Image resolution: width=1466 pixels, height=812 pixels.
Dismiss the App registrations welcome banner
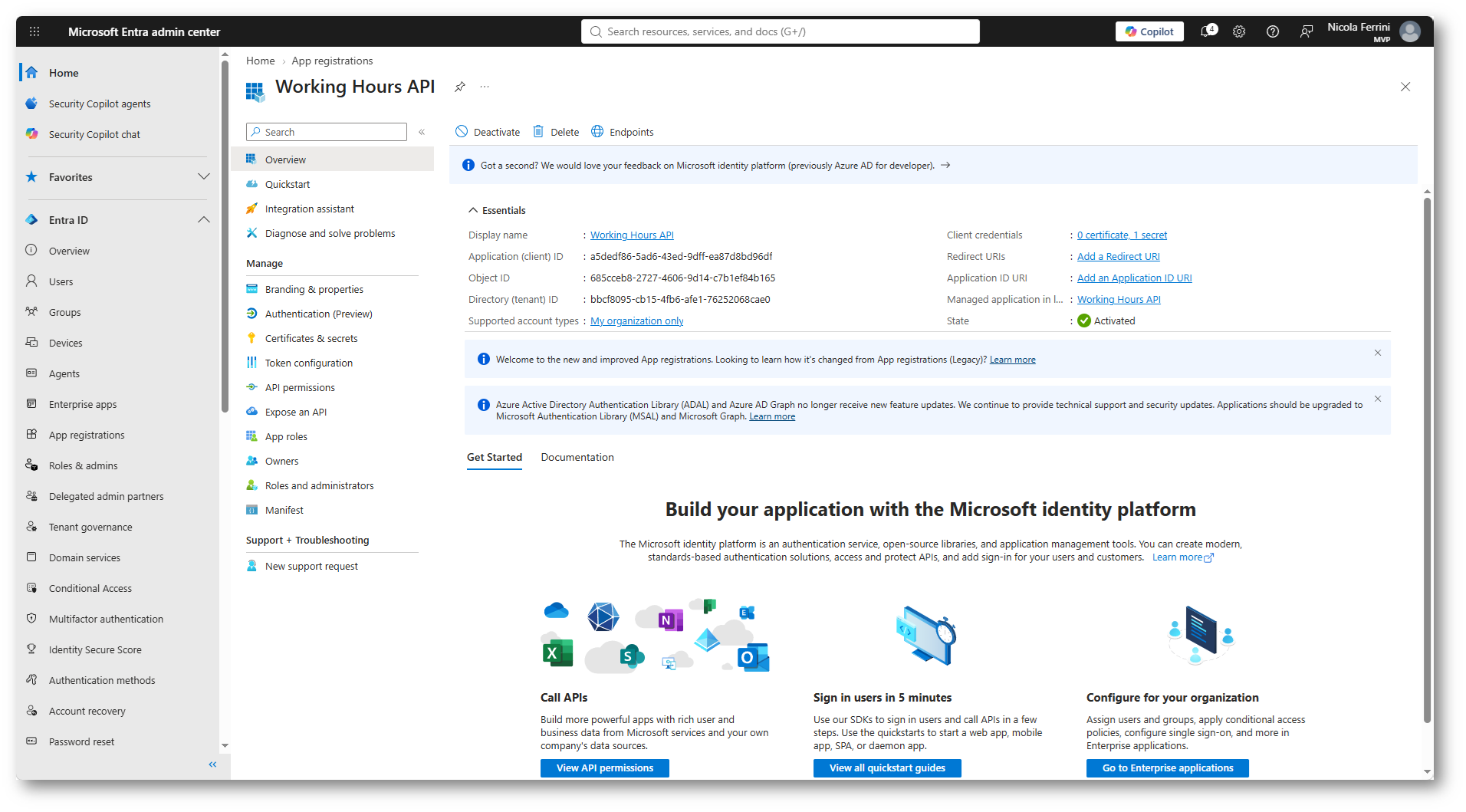point(1378,353)
